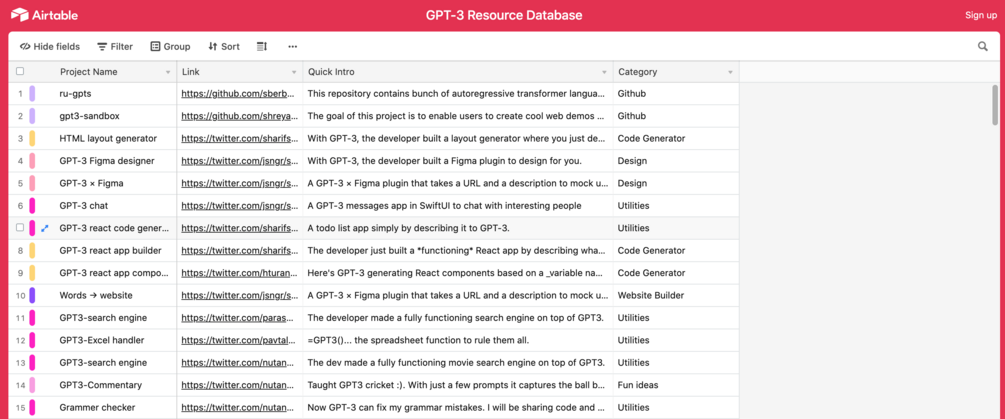Select the GPT3-Commentary project cell
1005x419 pixels.
pos(114,385)
